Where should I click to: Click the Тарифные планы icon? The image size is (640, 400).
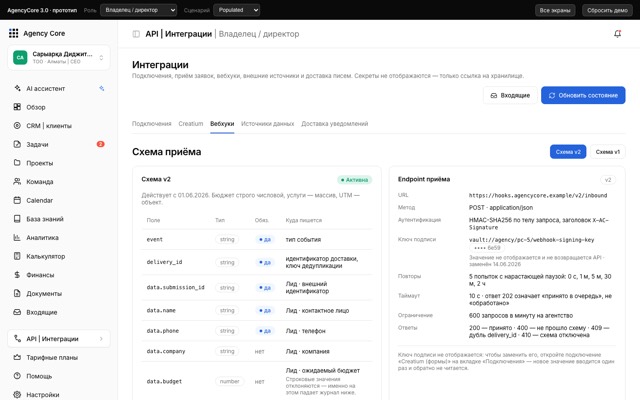tap(17, 358)
